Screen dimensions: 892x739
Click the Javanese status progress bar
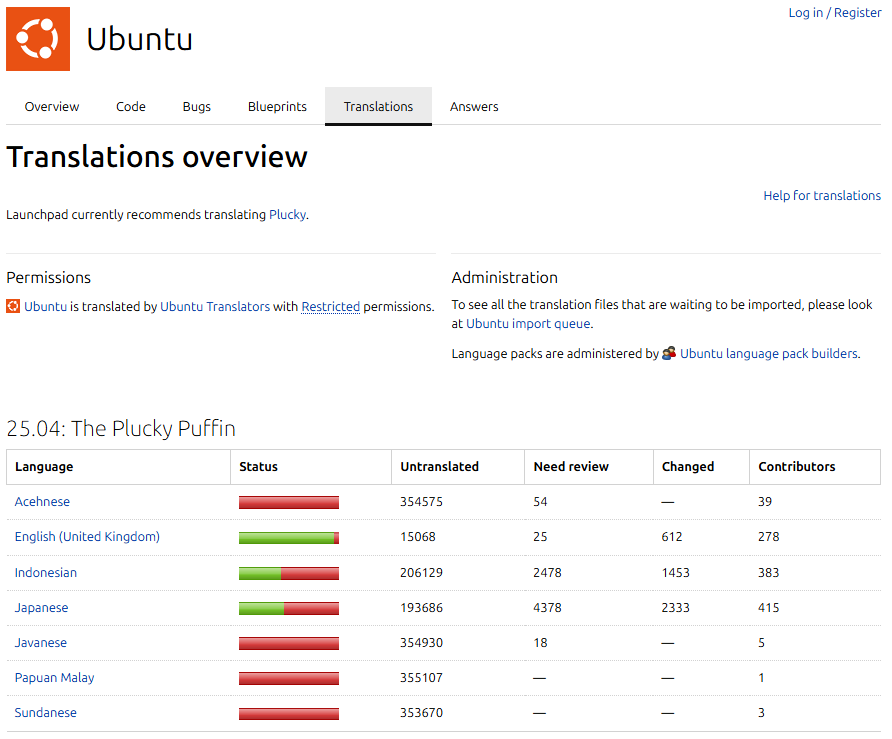click(x=289, y=643)
